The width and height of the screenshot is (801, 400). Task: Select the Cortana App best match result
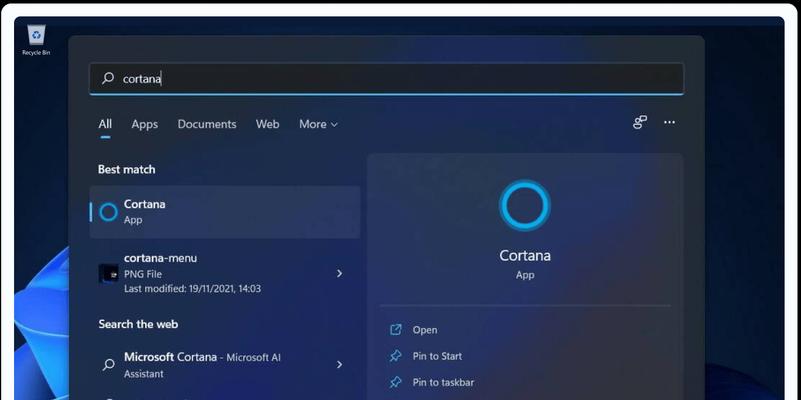click(225, 211)
